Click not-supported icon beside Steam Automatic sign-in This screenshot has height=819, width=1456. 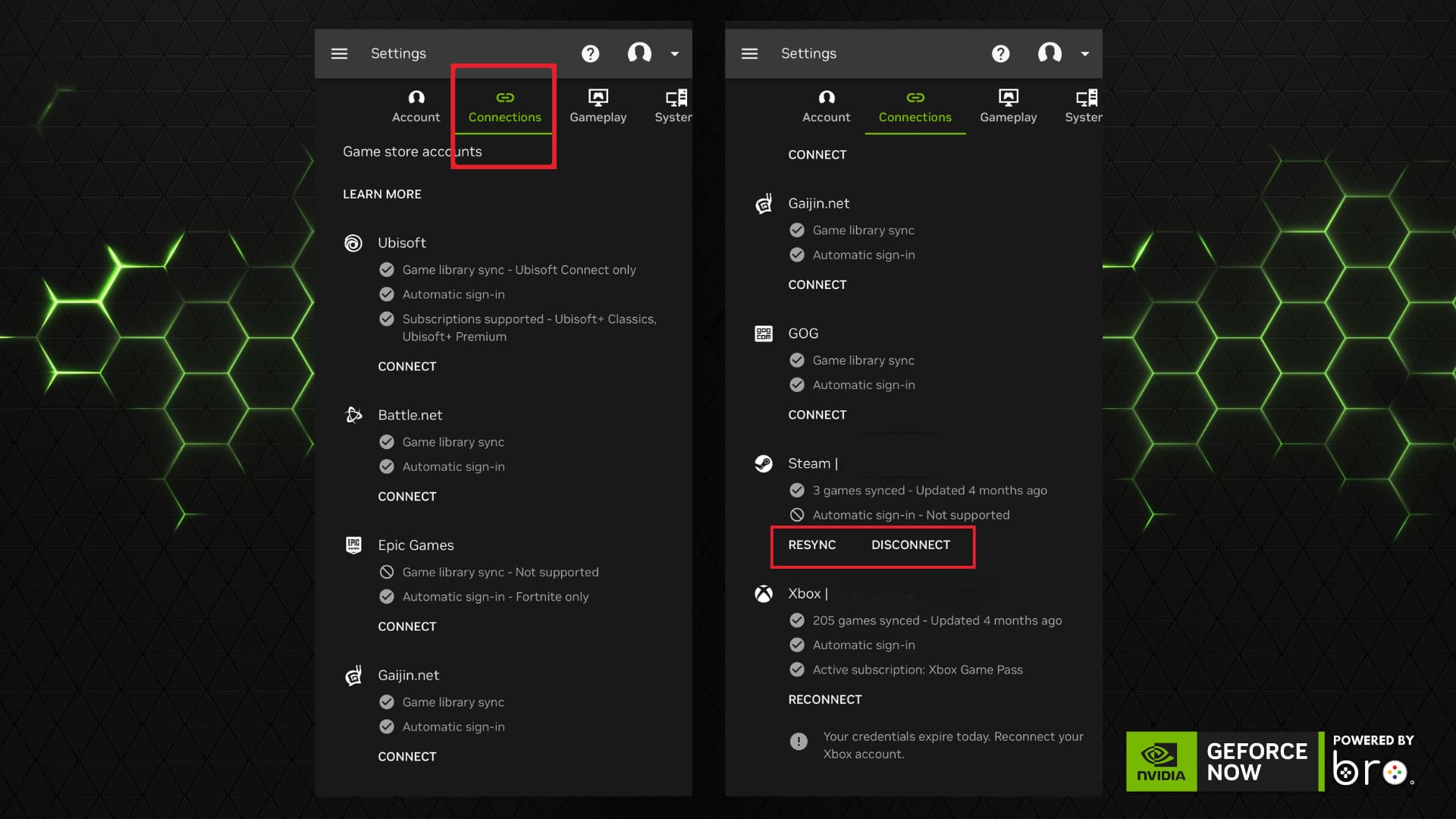(x=796, y=515)
